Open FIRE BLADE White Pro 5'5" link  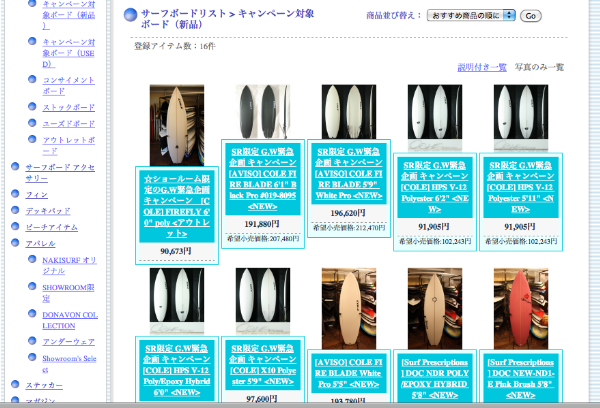pyautogui.click(x=349, y=373)
